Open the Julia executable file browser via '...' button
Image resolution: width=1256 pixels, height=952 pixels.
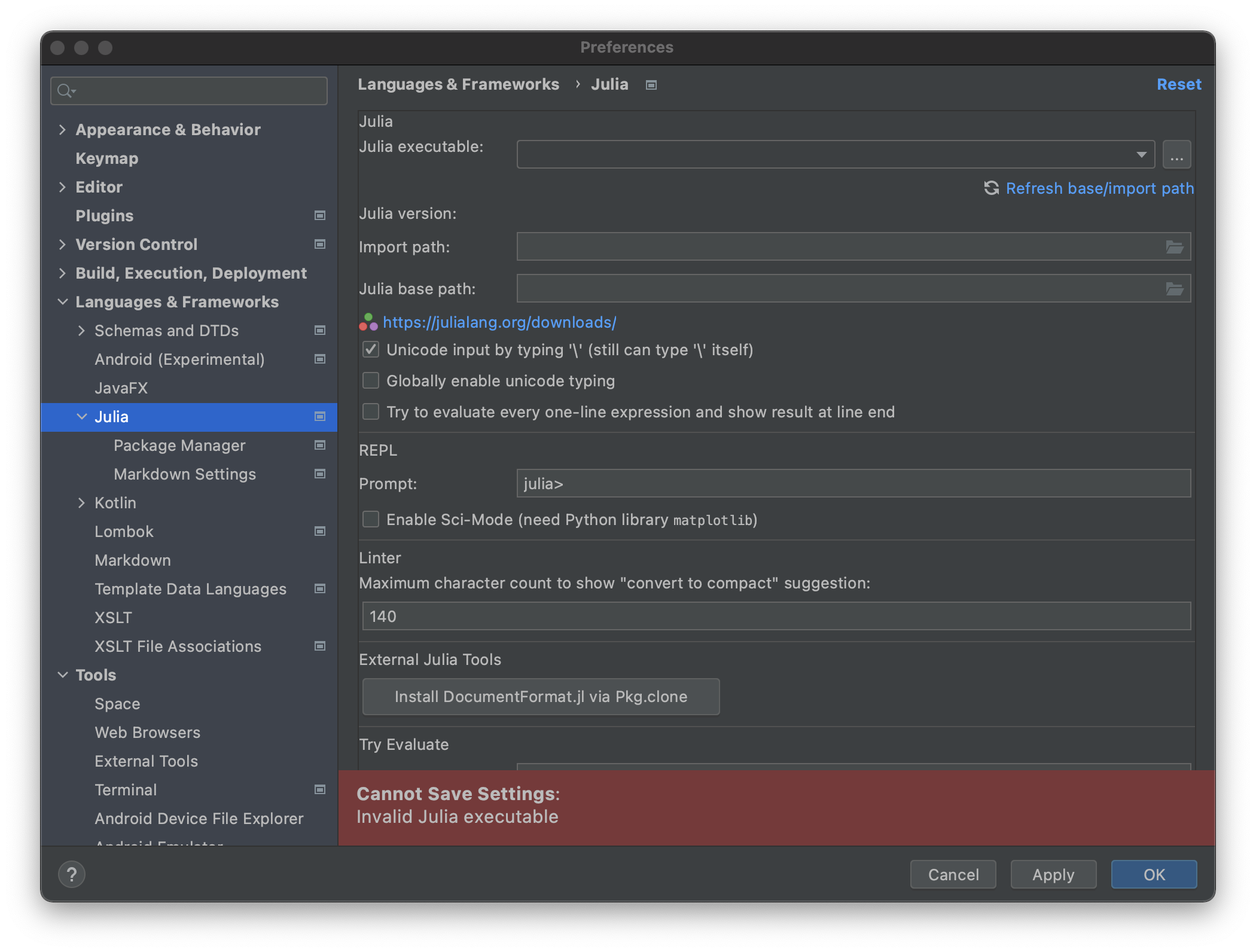pos(1176,154)
